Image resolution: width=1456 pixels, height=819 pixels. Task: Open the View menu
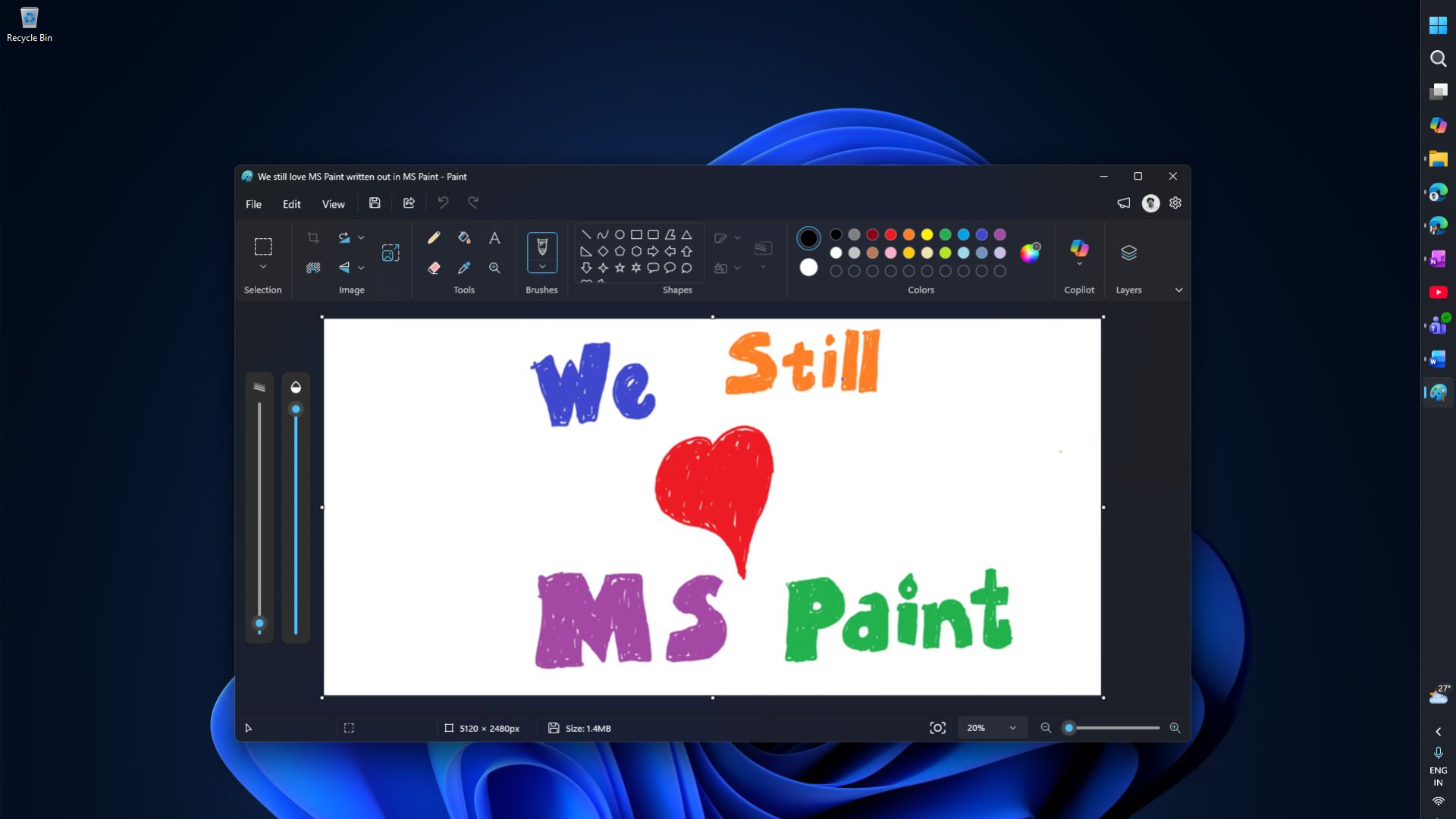333,204
